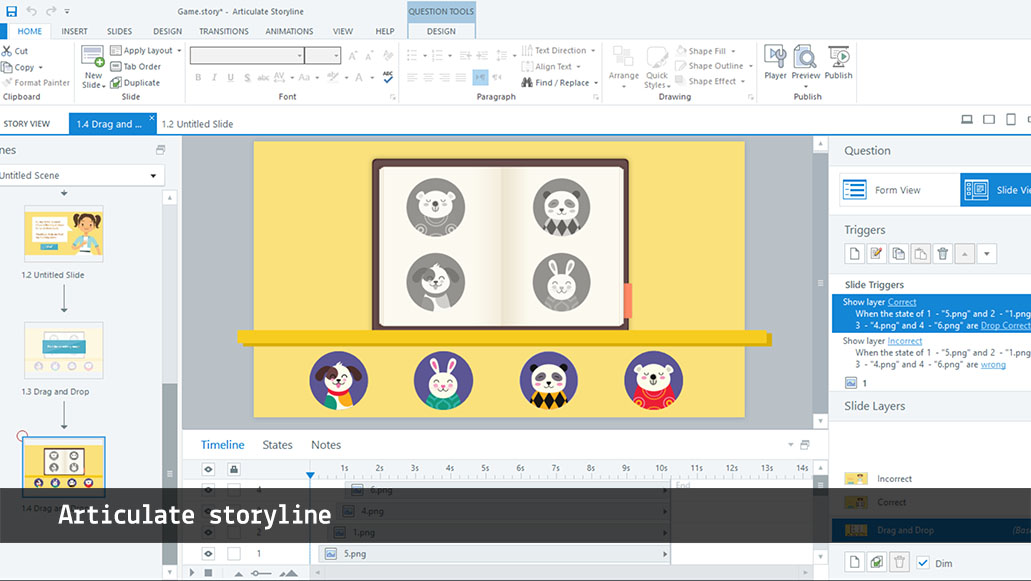Click the timeline zoom slider

coord(260,573)
